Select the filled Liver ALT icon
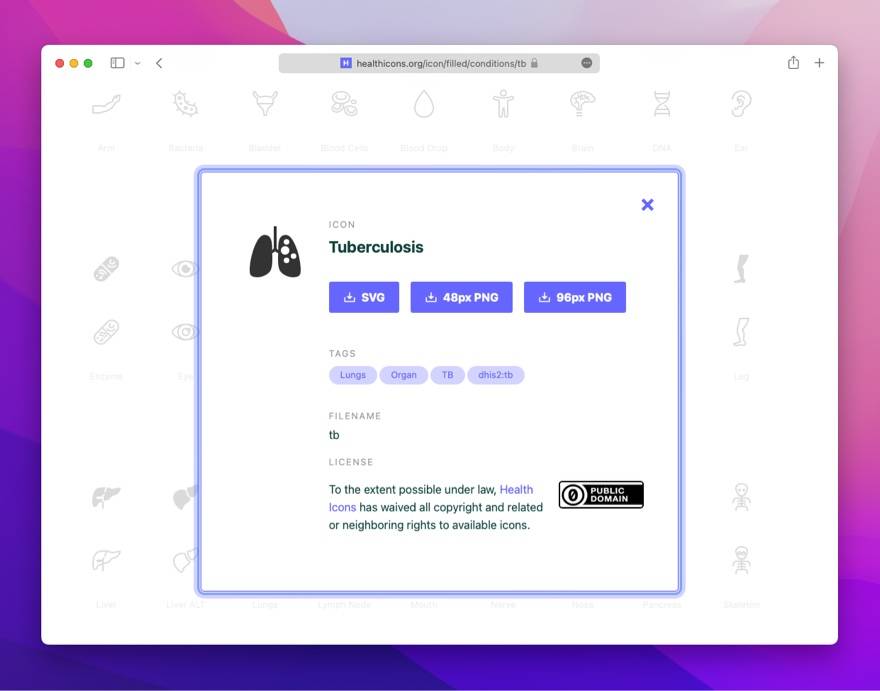 pos(185,497)
